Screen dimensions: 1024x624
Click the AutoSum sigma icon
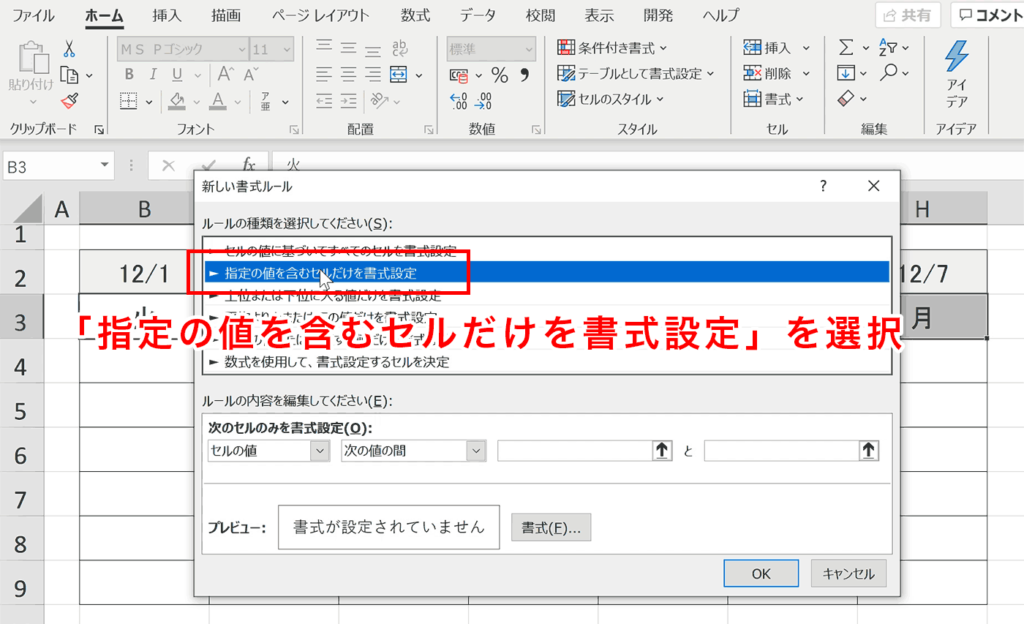(x=846, y=47)
